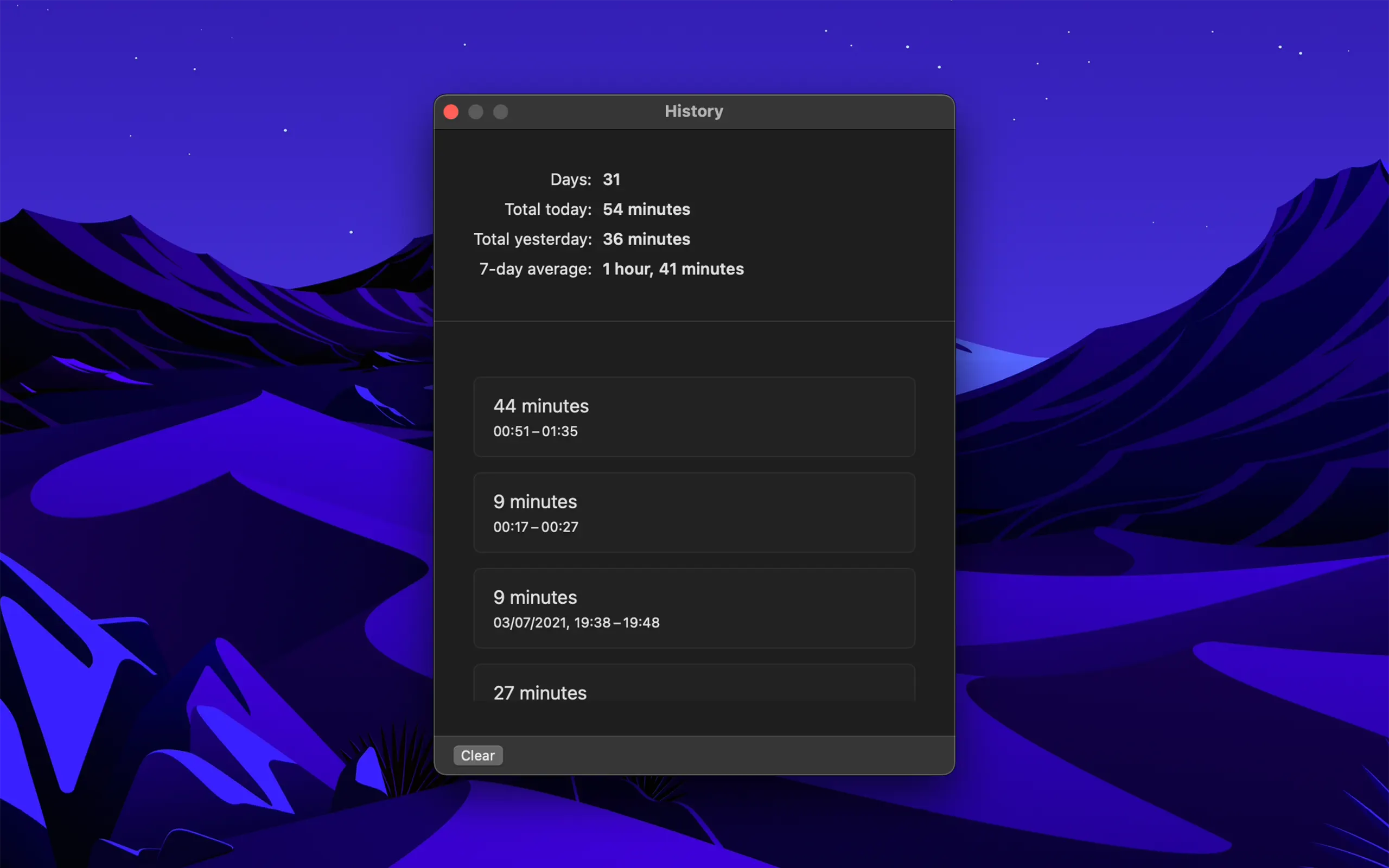Click the Total today 54 minutes value
Viewport: 1389px width, 868px height.
[x=646, y=209]
